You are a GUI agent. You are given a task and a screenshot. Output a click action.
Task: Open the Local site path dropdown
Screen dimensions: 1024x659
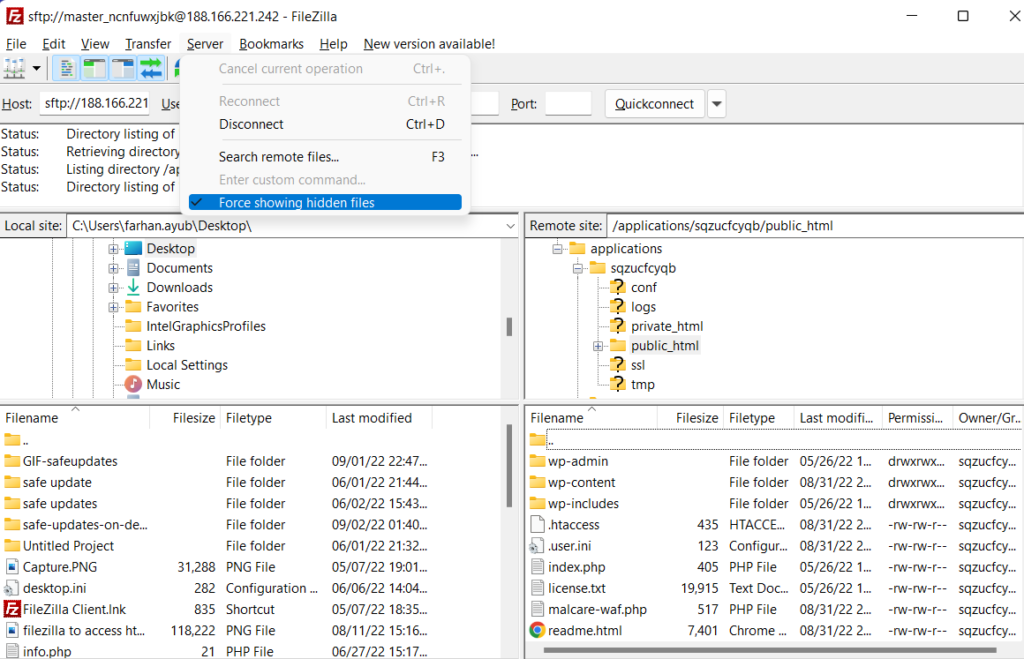[x=509, y=226]
